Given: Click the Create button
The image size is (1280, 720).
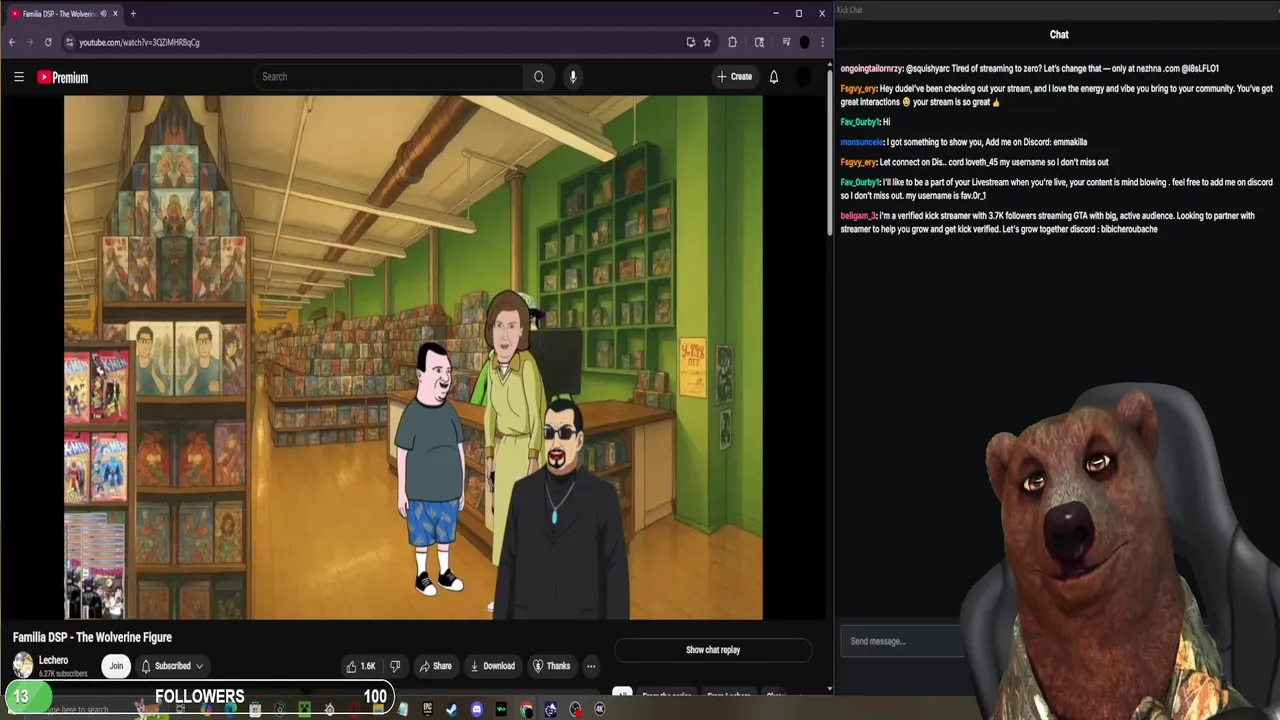Looking at the screenshot, I should pyautogui.click(x=734, y=77).
